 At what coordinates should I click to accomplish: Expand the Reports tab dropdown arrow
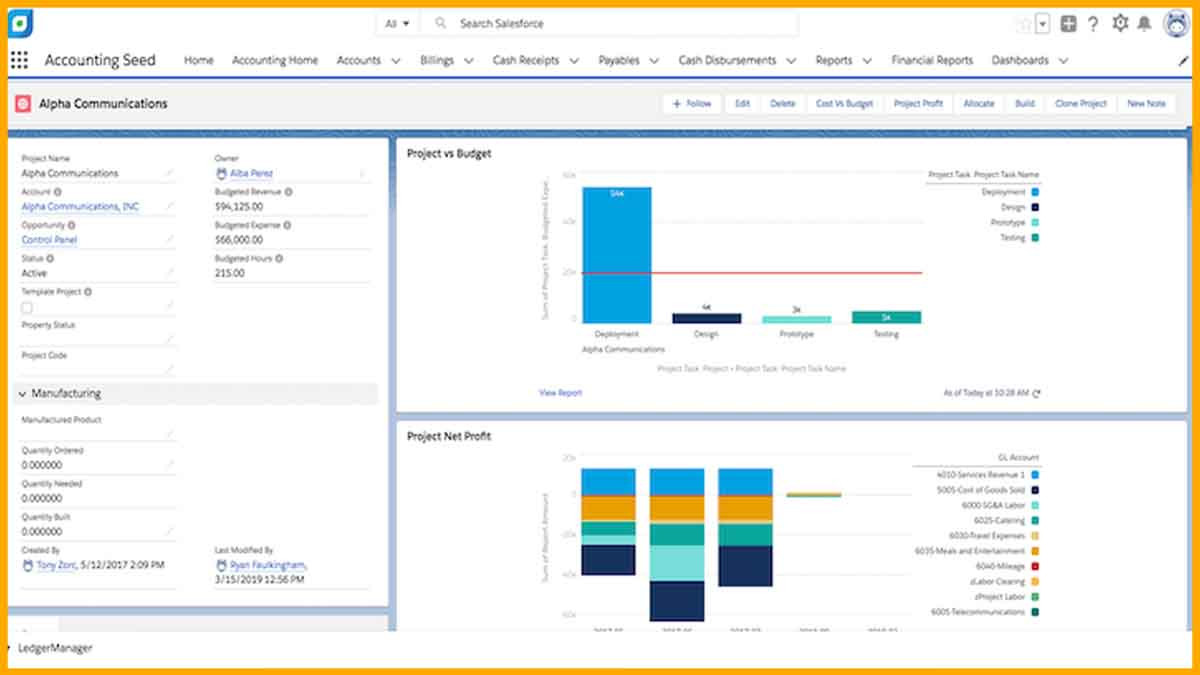click(866, 61)
